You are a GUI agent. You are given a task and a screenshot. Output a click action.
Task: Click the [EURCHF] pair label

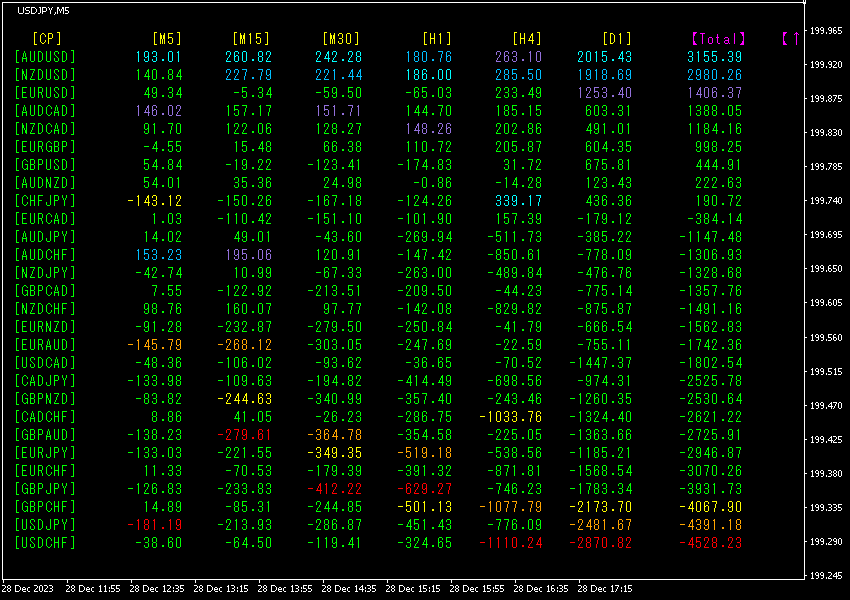[x=45, y=471]
